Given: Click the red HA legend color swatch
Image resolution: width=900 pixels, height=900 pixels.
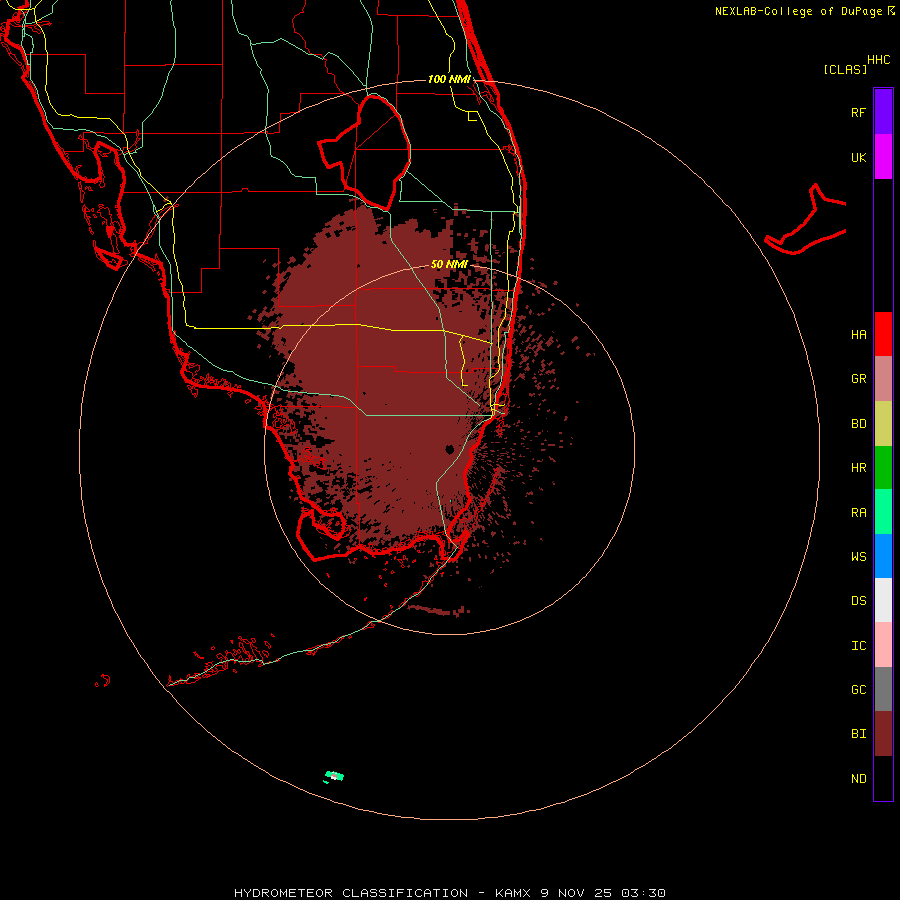Looking at the screenshot, I should [x=883, y=334].
